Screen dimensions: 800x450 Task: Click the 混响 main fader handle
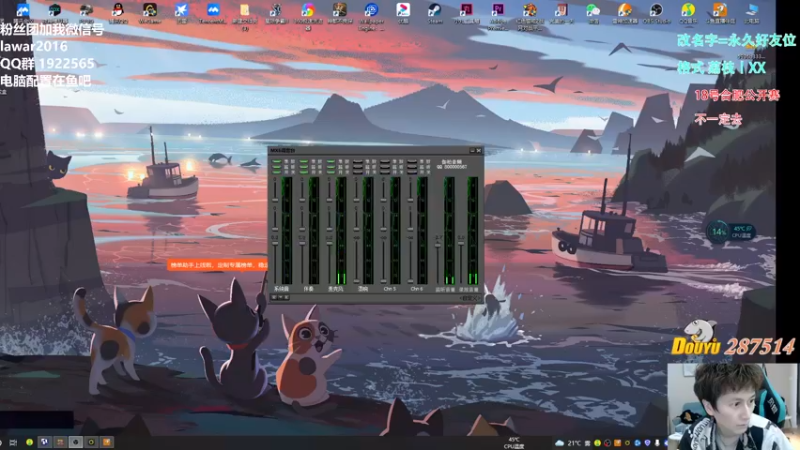pos(357,281)
